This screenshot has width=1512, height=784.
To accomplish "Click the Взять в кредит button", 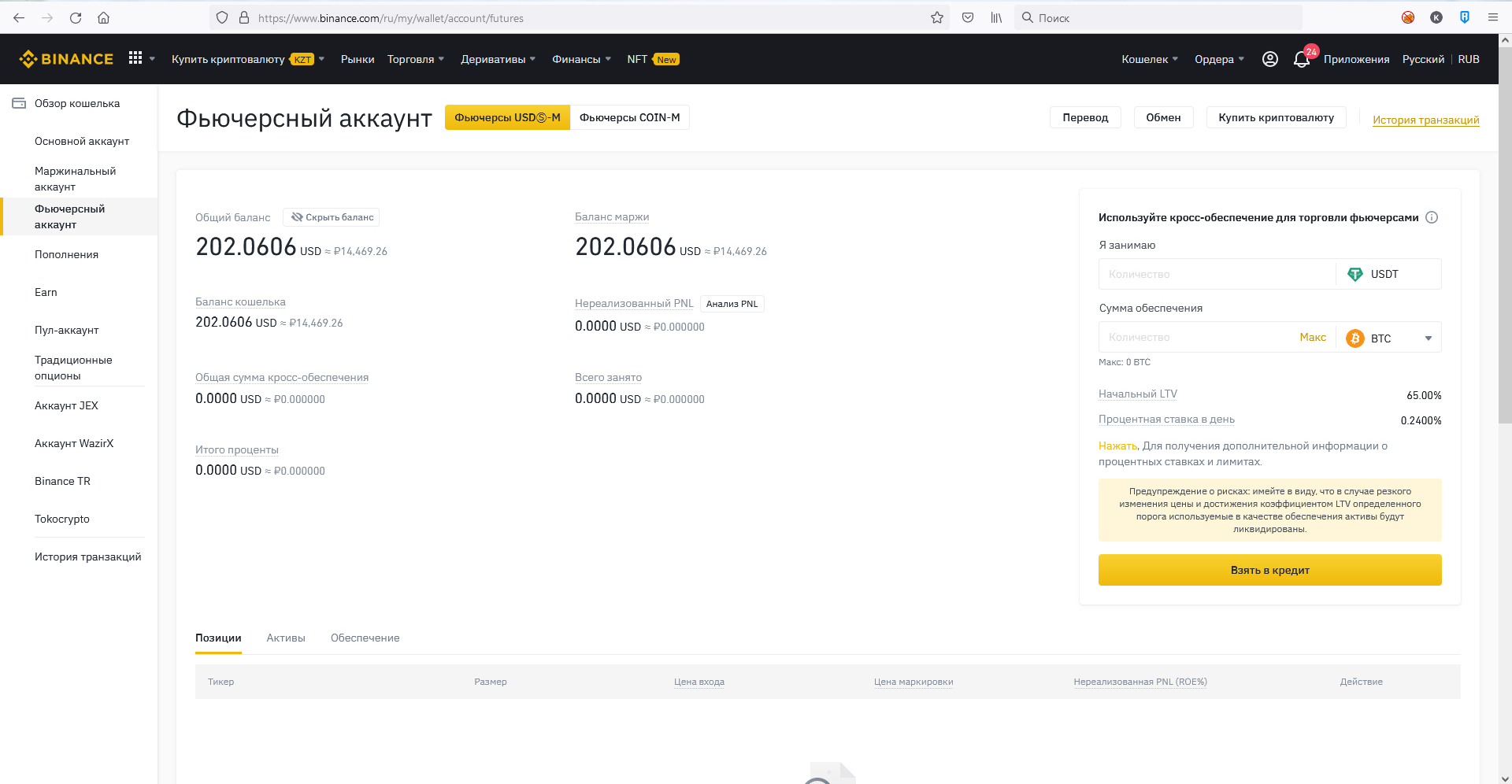I will pos(1269,570).
